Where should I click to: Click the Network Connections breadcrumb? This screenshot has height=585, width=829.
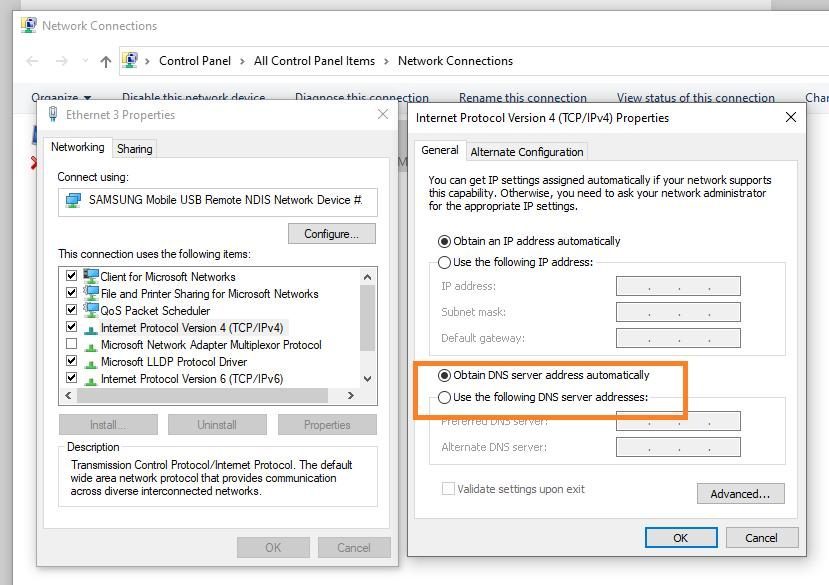(455, 61)
